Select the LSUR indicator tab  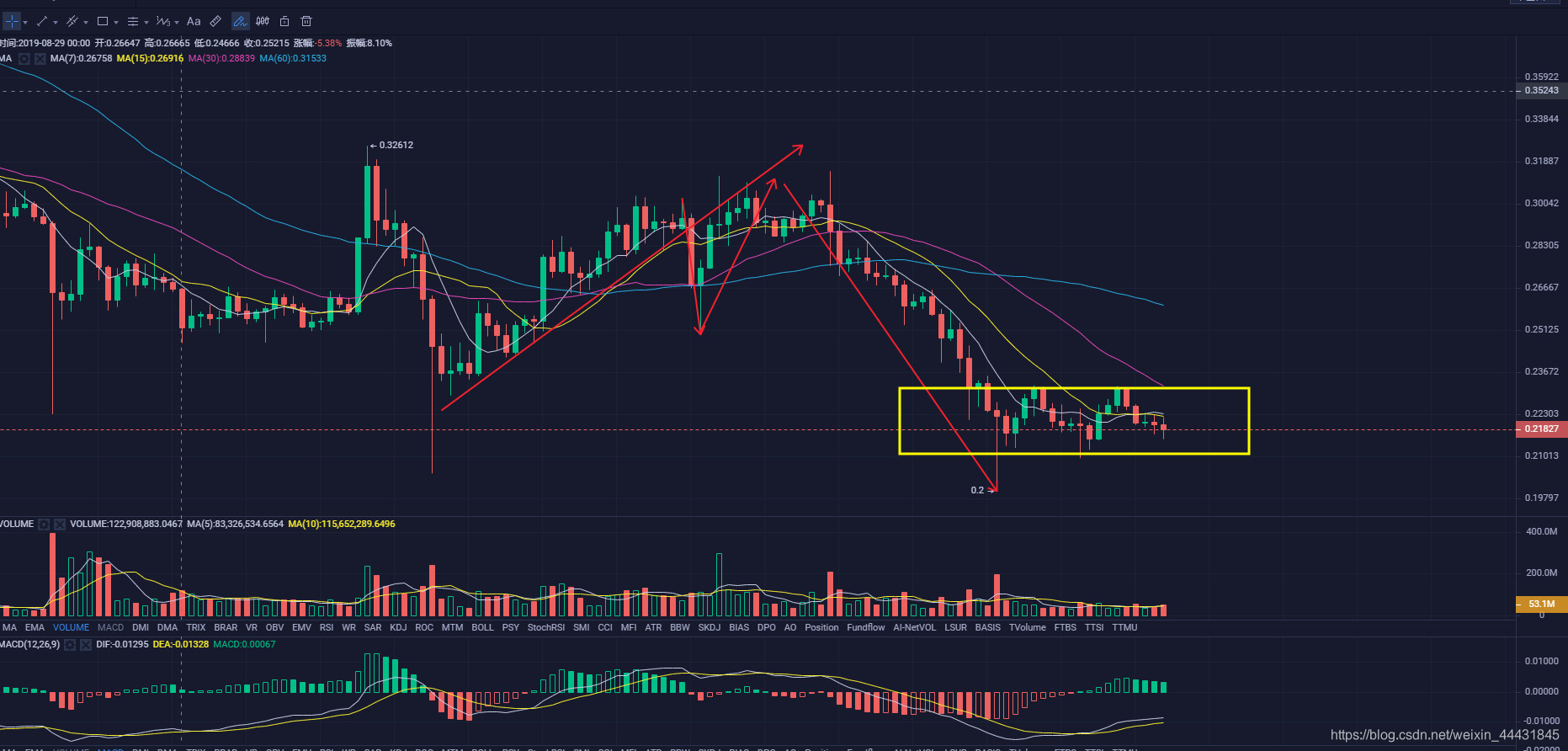pos(955,627)
